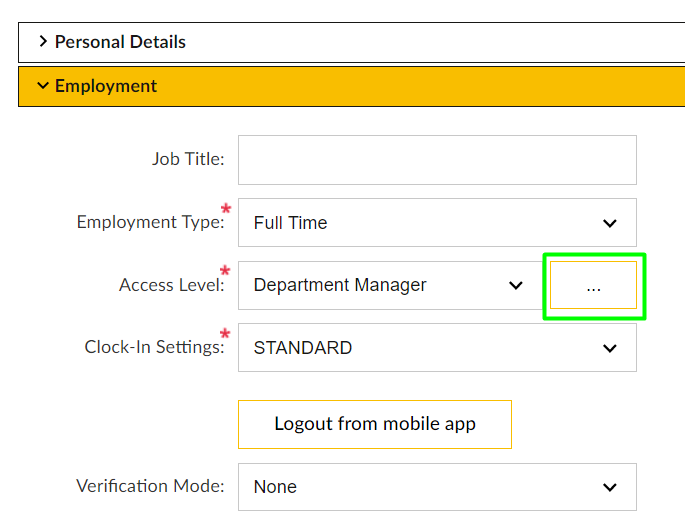
Task: Click into the Job Title field
Action: click(x=437, y=160)
